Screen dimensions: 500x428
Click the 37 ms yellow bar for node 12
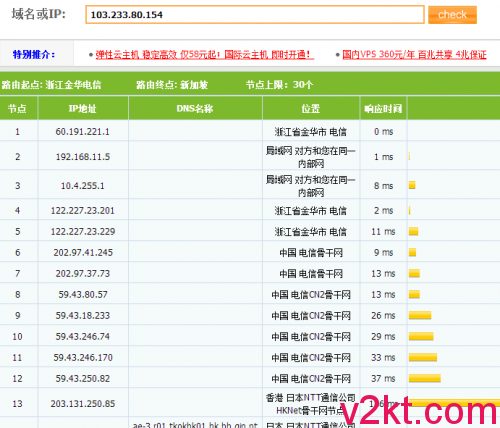(425, 378)
